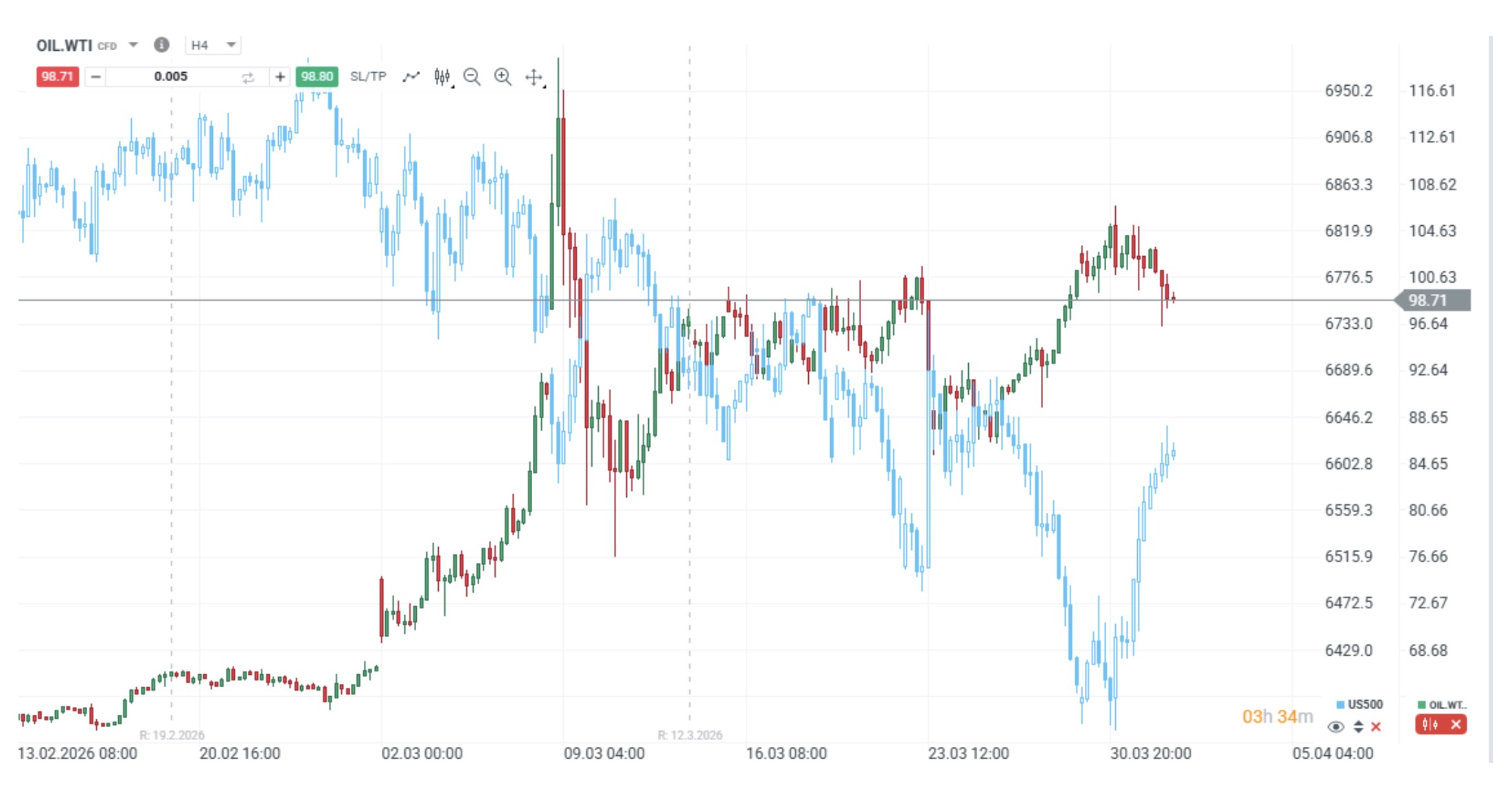Screen dimensions: 1512x806
Task: Click the US500 blue color swatch
Action: point(1340,704)
